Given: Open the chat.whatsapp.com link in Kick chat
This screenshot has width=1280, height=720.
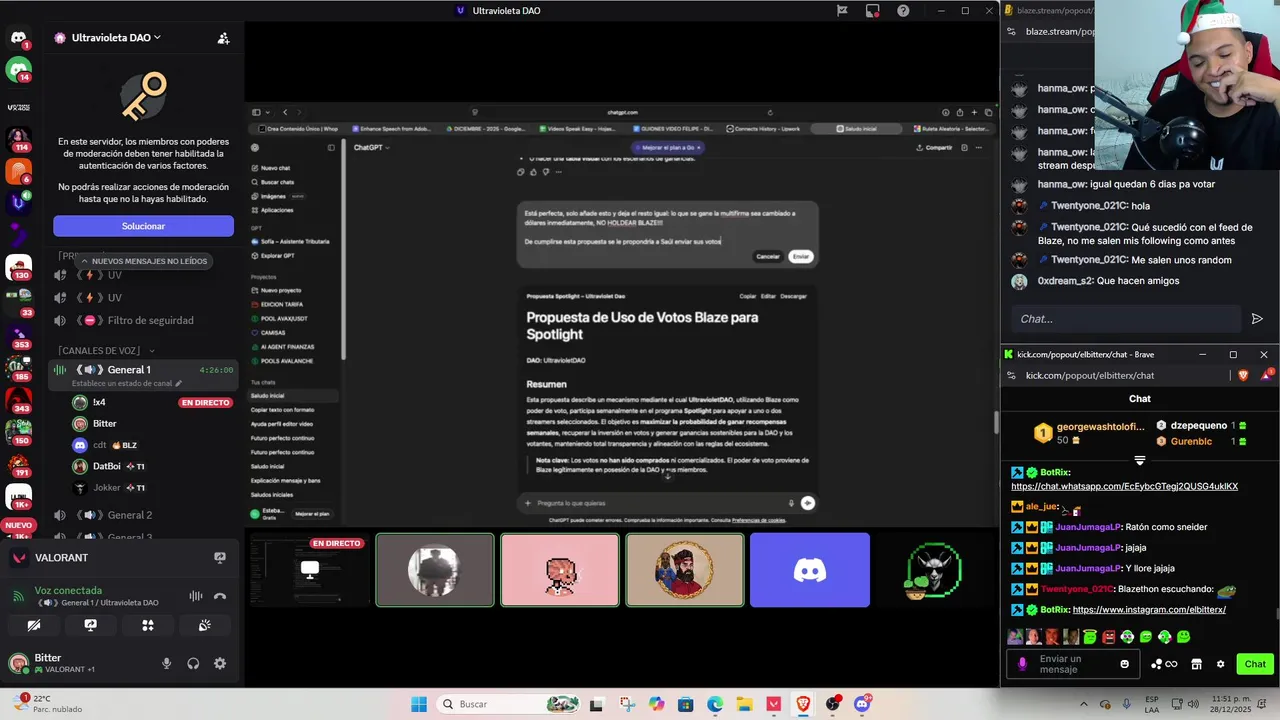Looking at the screenshot, I should coord(1124,486).
